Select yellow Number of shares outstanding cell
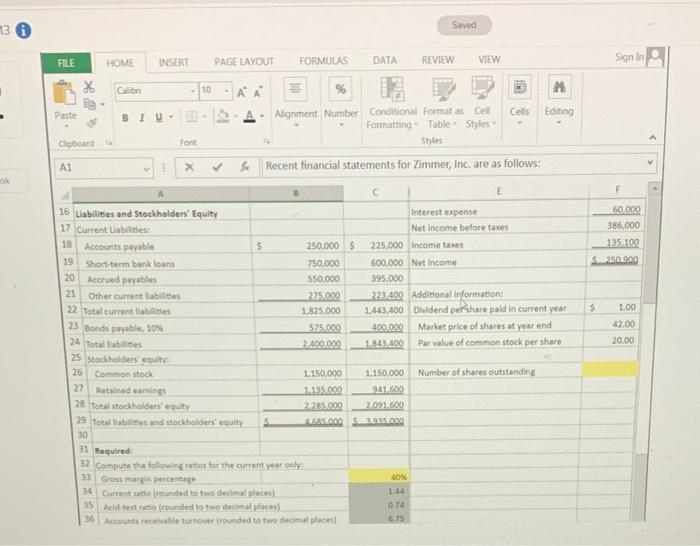Screen dimensions: 700x546 point(610,369)
